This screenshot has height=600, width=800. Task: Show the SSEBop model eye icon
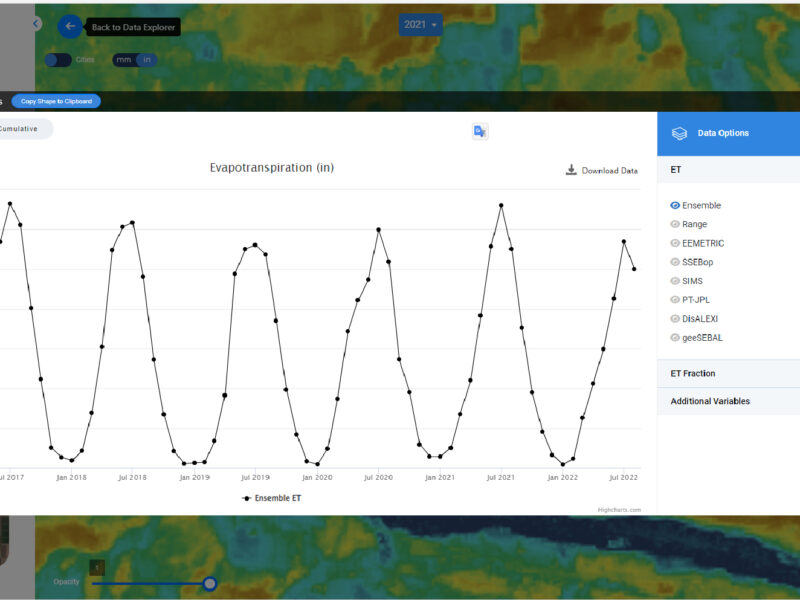[x=675, y=263]
